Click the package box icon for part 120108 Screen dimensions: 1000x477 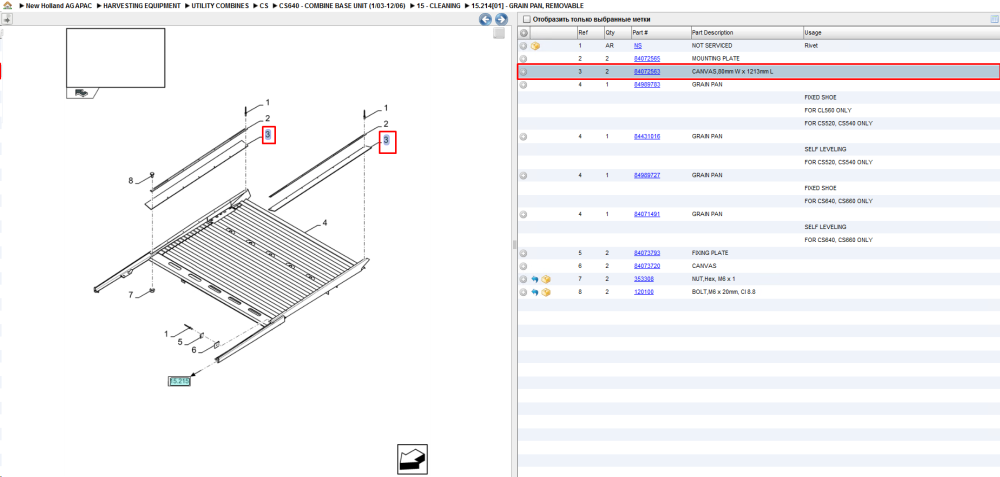[x=546, y=292]
